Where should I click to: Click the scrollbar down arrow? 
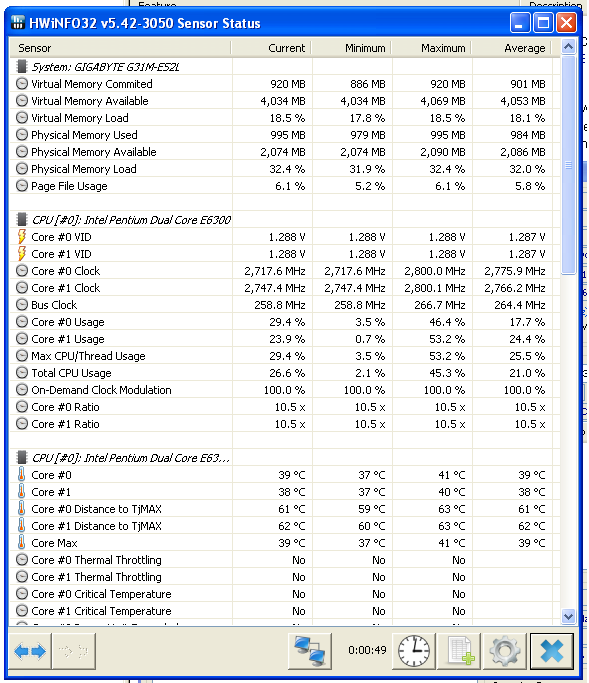[x=568, y=616]
